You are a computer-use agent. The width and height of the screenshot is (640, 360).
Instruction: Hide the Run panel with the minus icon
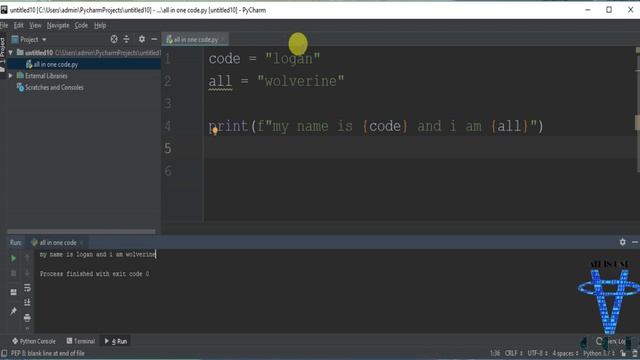click(x=635, y=242)
